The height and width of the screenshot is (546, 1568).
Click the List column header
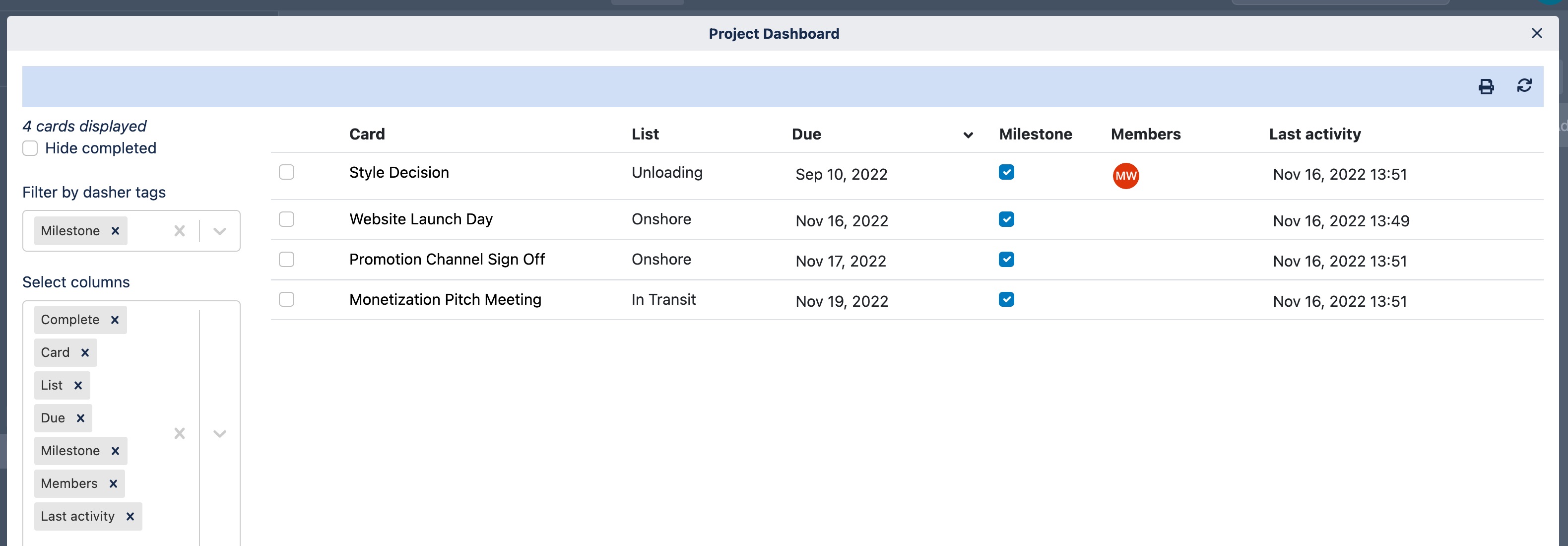tap(645, 134)
